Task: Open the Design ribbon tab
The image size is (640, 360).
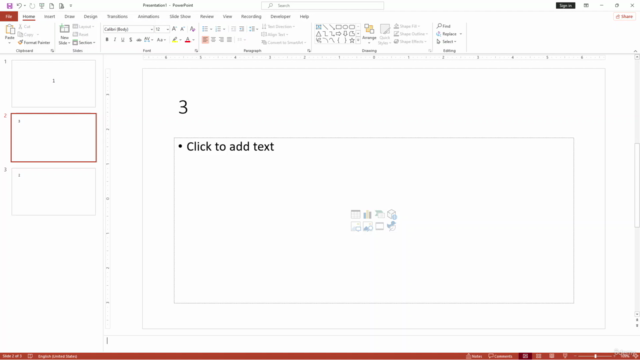Action: tap(91, 17)
